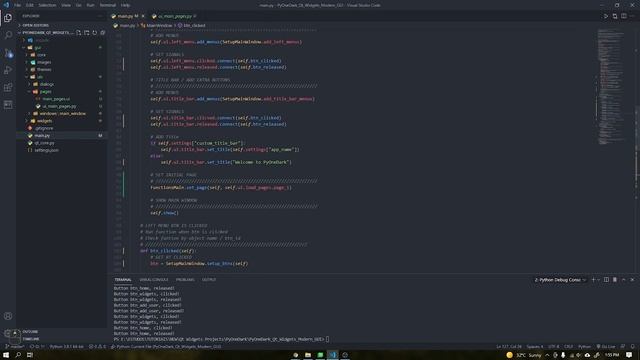The image size is (640, 360).
Task: Open Explorer more actions ellipsis
Action: tap(100, 16)
